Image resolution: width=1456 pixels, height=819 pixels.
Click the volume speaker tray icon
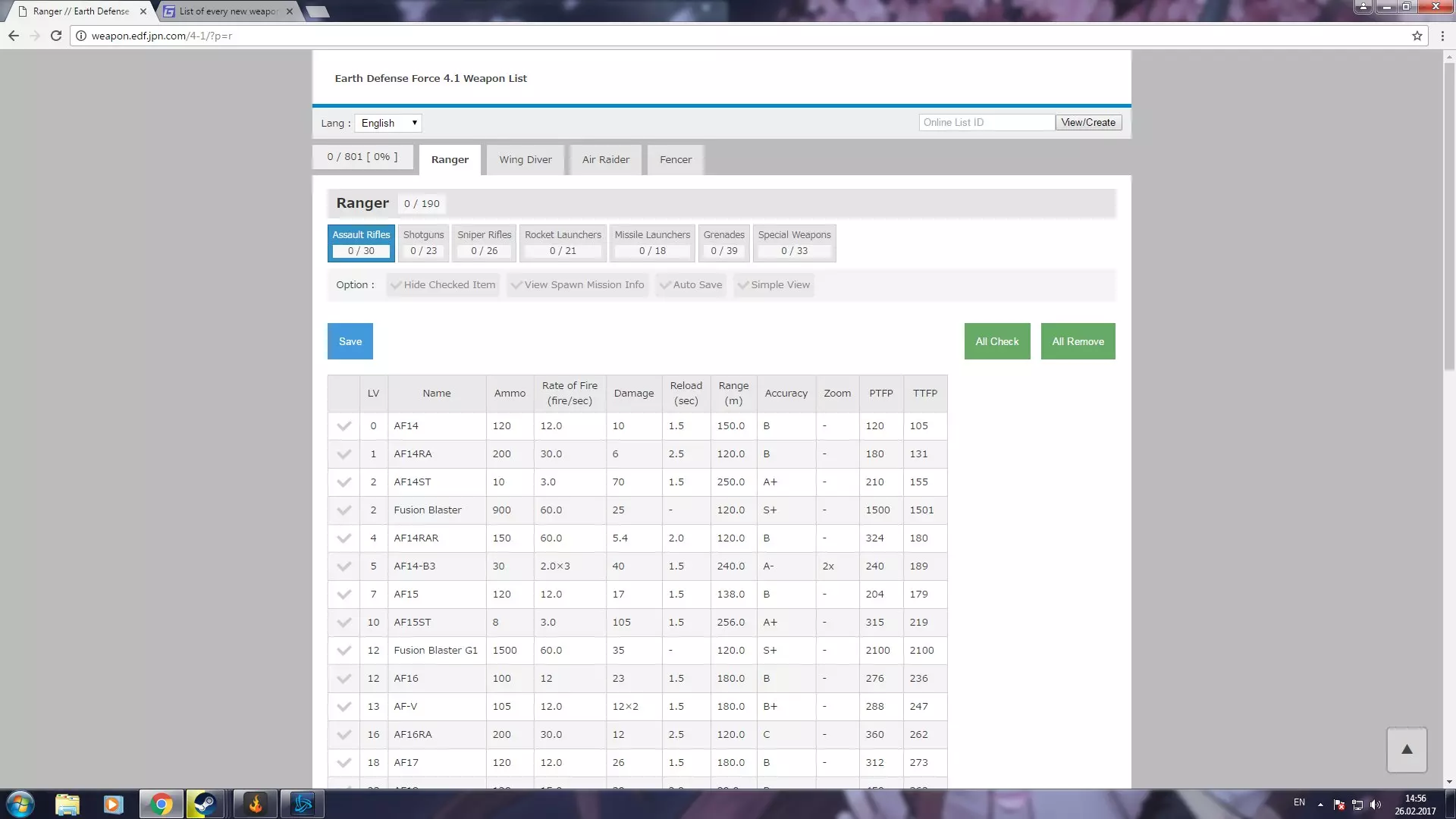point(1376,805)
